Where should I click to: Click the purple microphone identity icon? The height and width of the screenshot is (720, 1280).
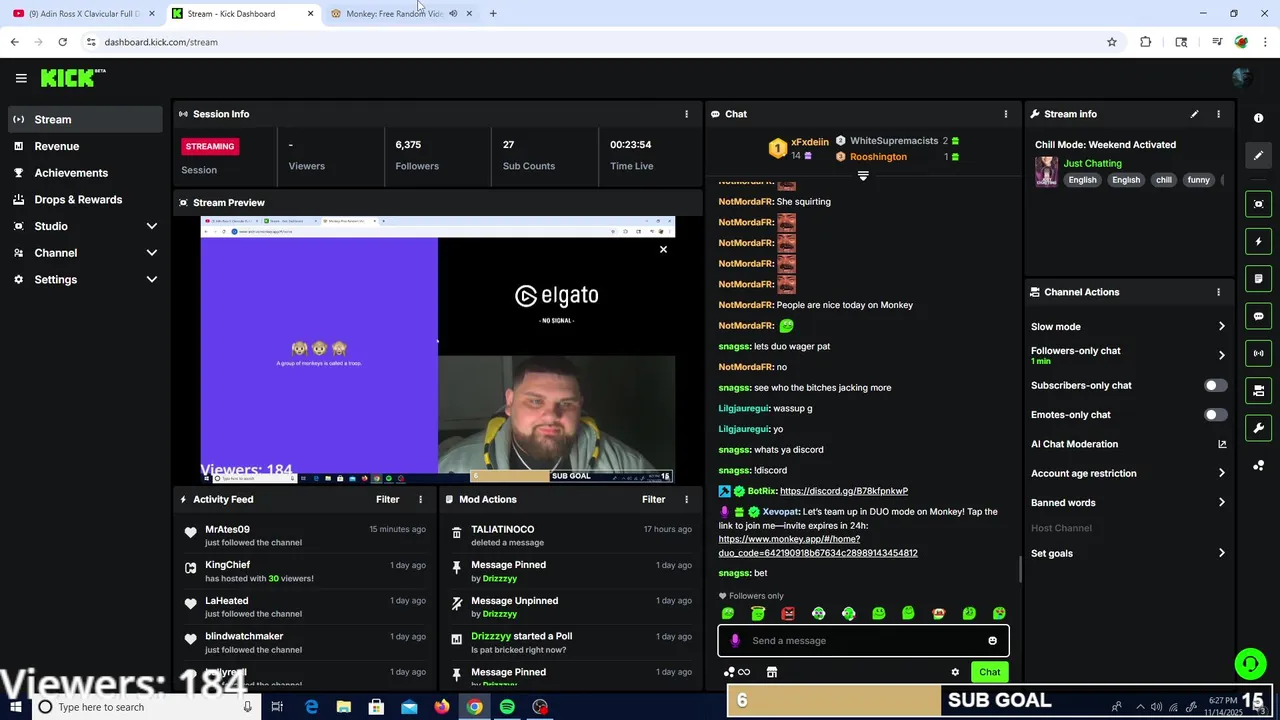(x=735, y=641)
